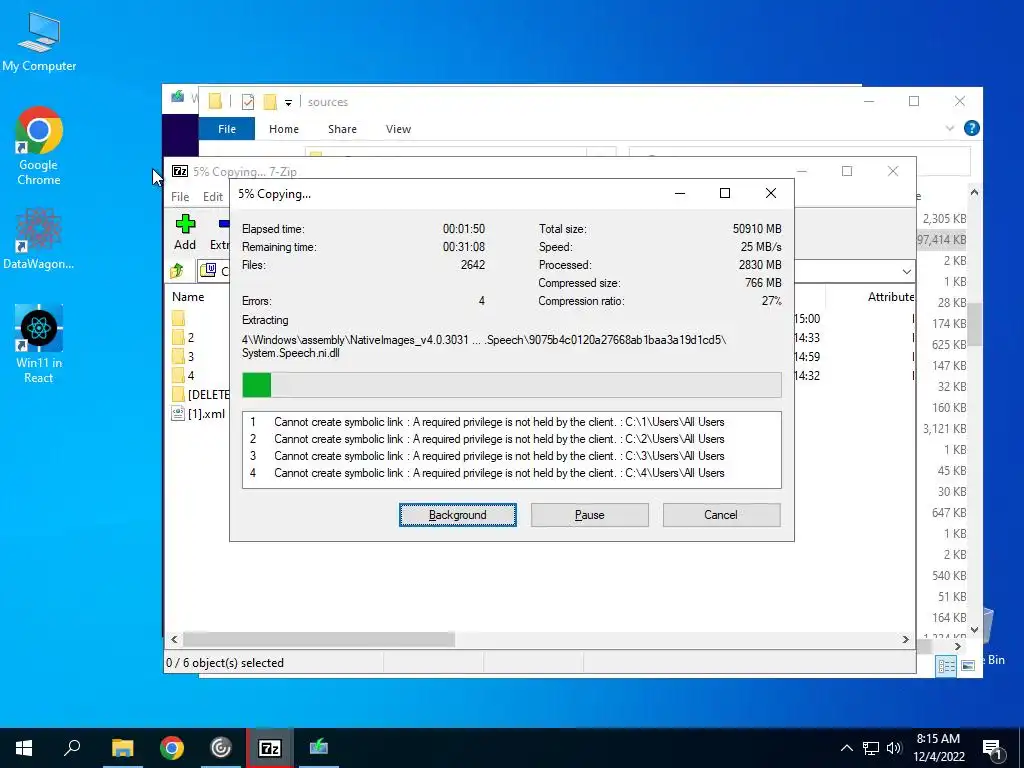The width and height of the screenshot is (1024, 768).
Task: Open the 7-Zip path combo box dropdown
Action: tap(906, 271)
